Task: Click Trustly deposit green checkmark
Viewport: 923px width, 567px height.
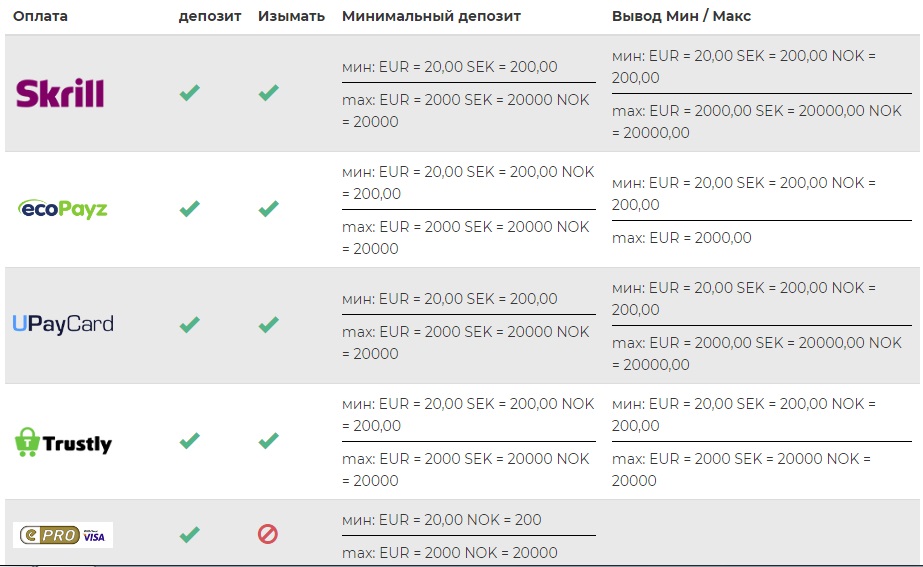Action: (189, 441)
